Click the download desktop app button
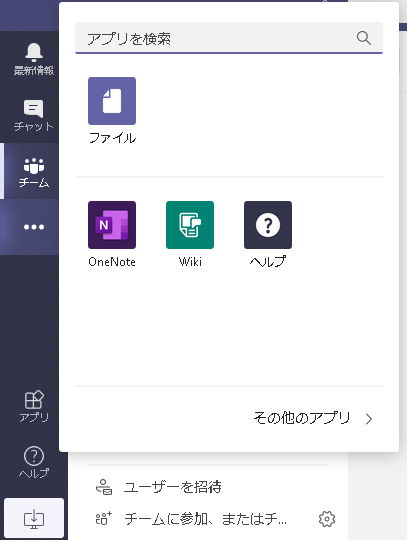The width and height of the screenshot is (407, 540). click(34, 518)
